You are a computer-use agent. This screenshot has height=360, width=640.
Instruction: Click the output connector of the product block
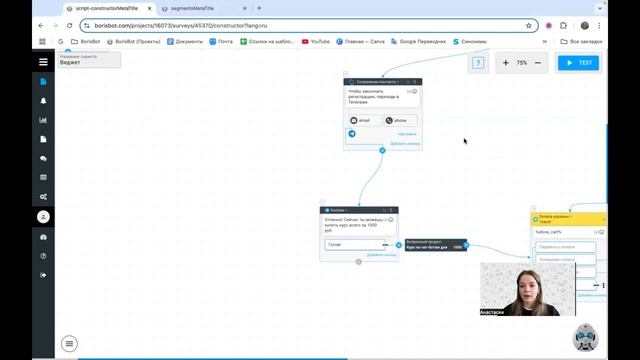[x=466, y=245]
